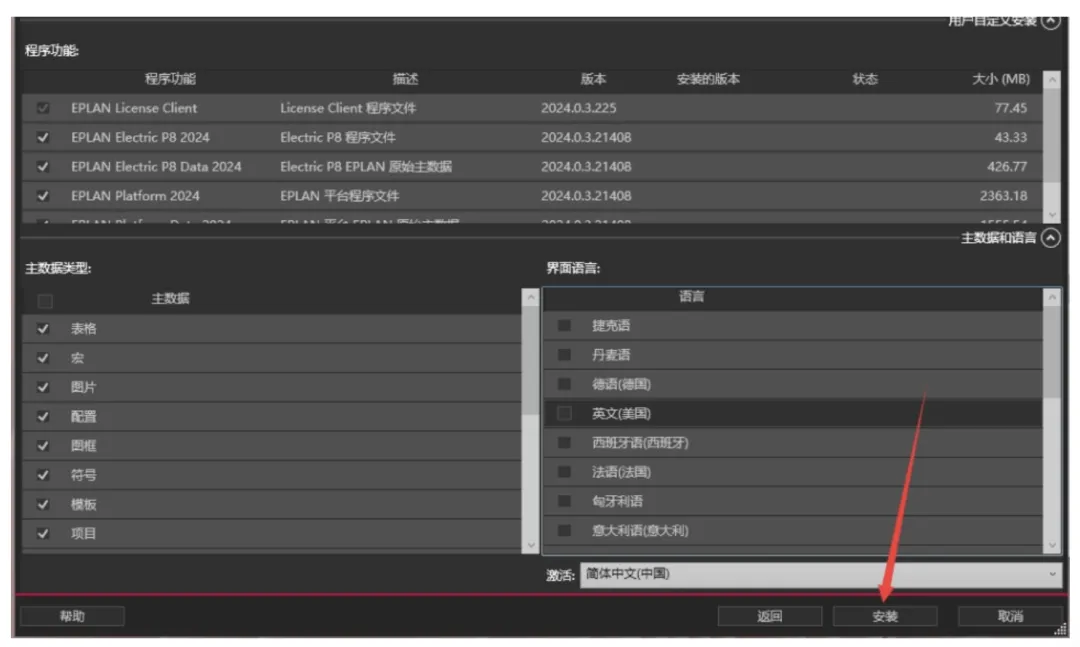The image size is (1080, 647).
Task: Click 'Electric P8 EPLAN 原始主数据' description
Action: pos(366,167)
